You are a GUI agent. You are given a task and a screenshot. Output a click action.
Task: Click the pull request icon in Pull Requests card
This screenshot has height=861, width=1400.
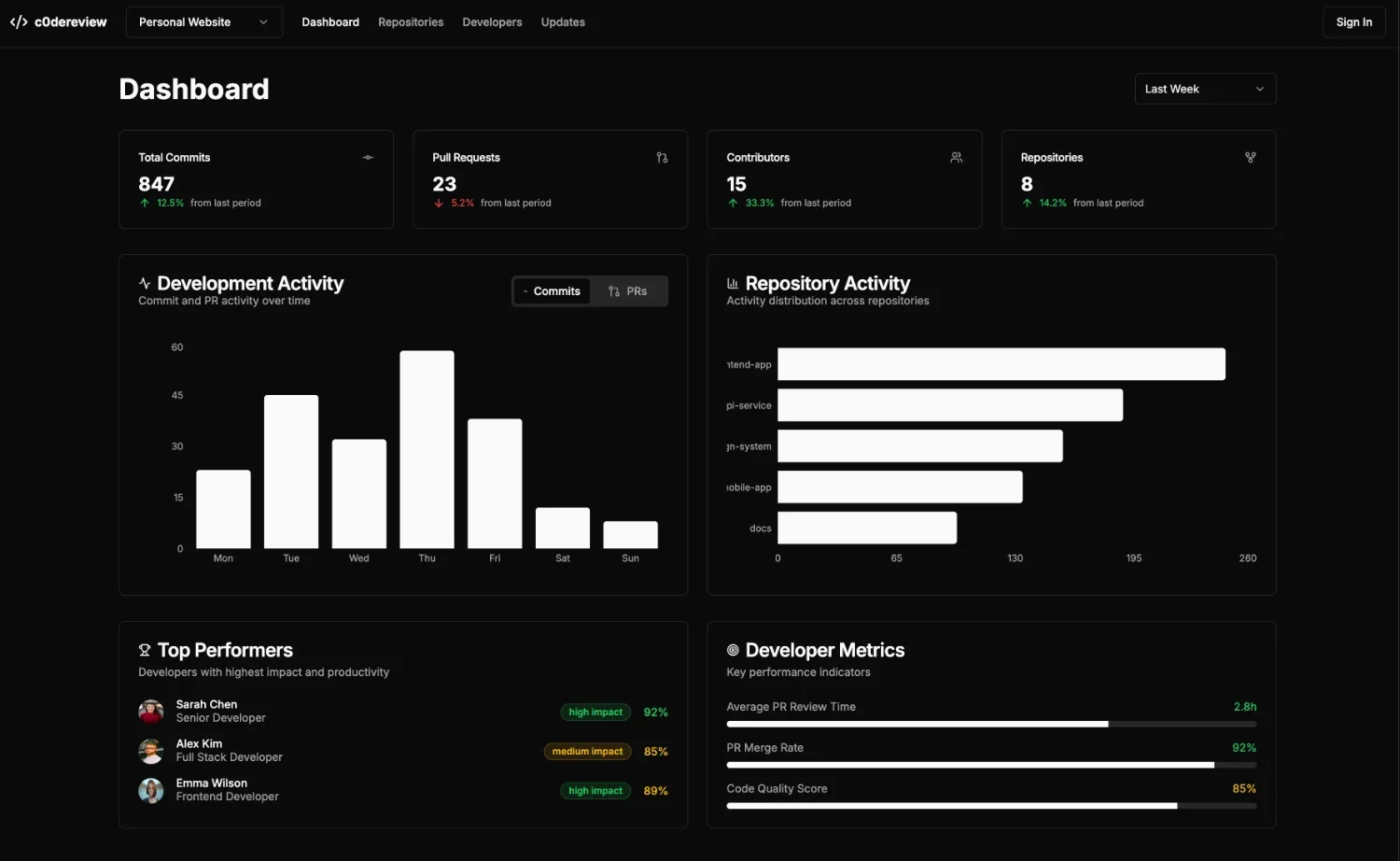tap(662, 158)
